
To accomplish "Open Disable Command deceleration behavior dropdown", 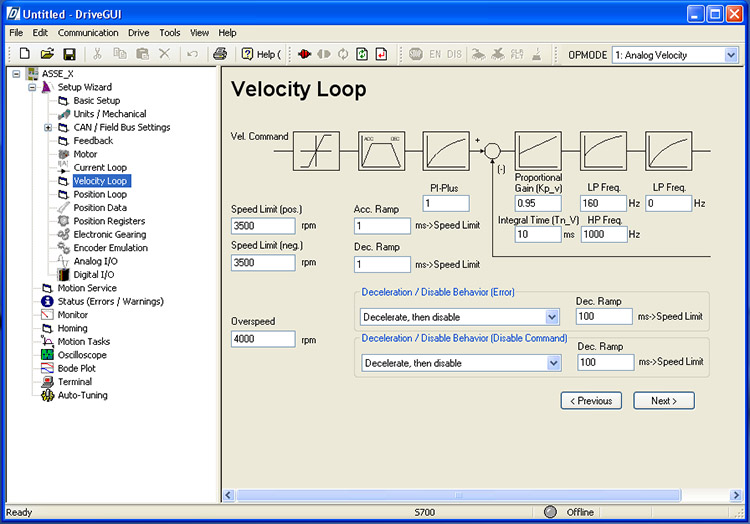I will click(553, 363).
